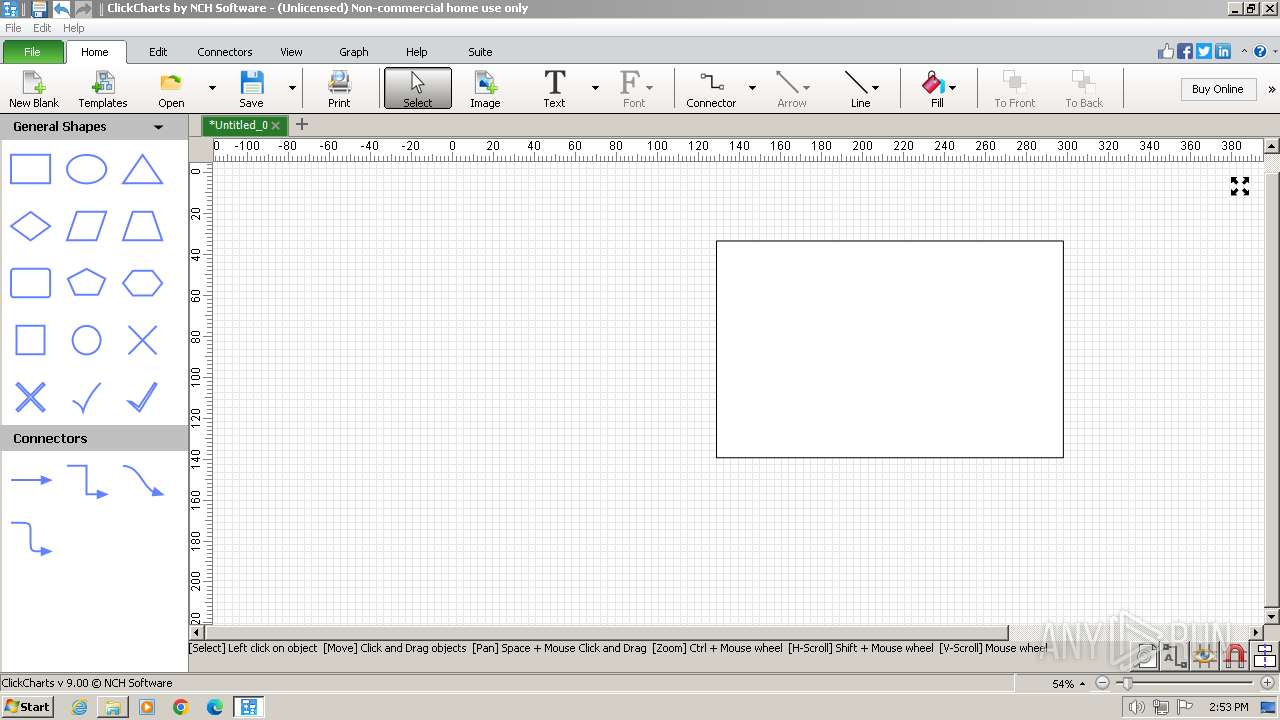Click the fullscreen expand arrows on canvas
Screen dimensions: 1280x720
pos(1240,186)
